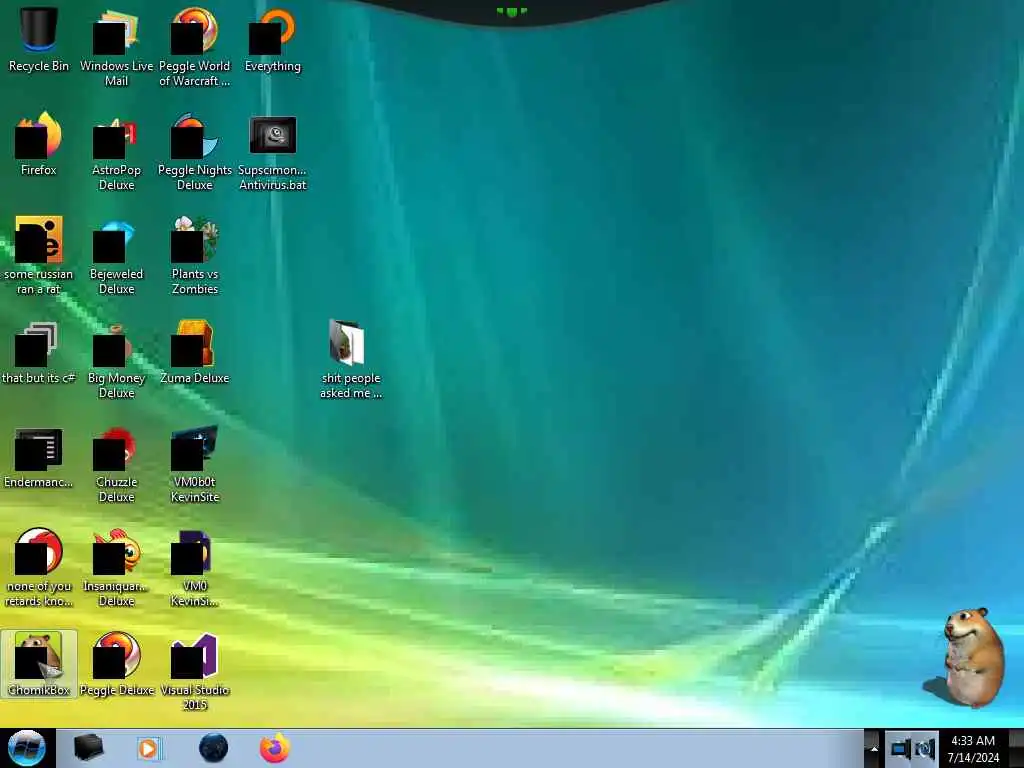The height and width of the screenshot is (768, 1024).
Task: Launch Firefox from the taskbar
Action: coord(275,748)
